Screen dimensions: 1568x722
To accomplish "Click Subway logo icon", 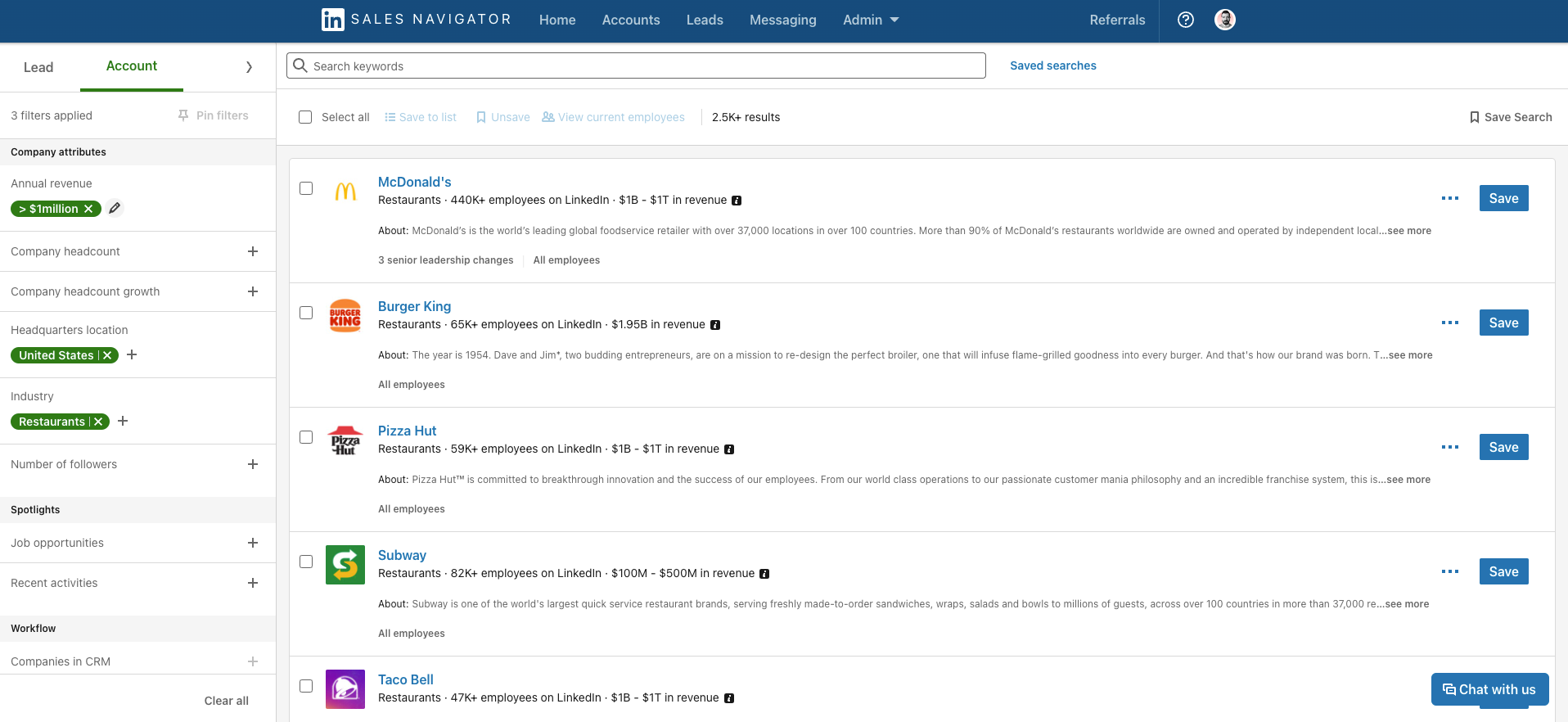I will tap(345, 565).
